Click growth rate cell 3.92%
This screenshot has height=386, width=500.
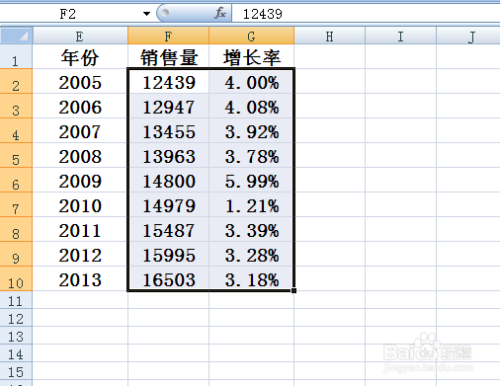252,131
